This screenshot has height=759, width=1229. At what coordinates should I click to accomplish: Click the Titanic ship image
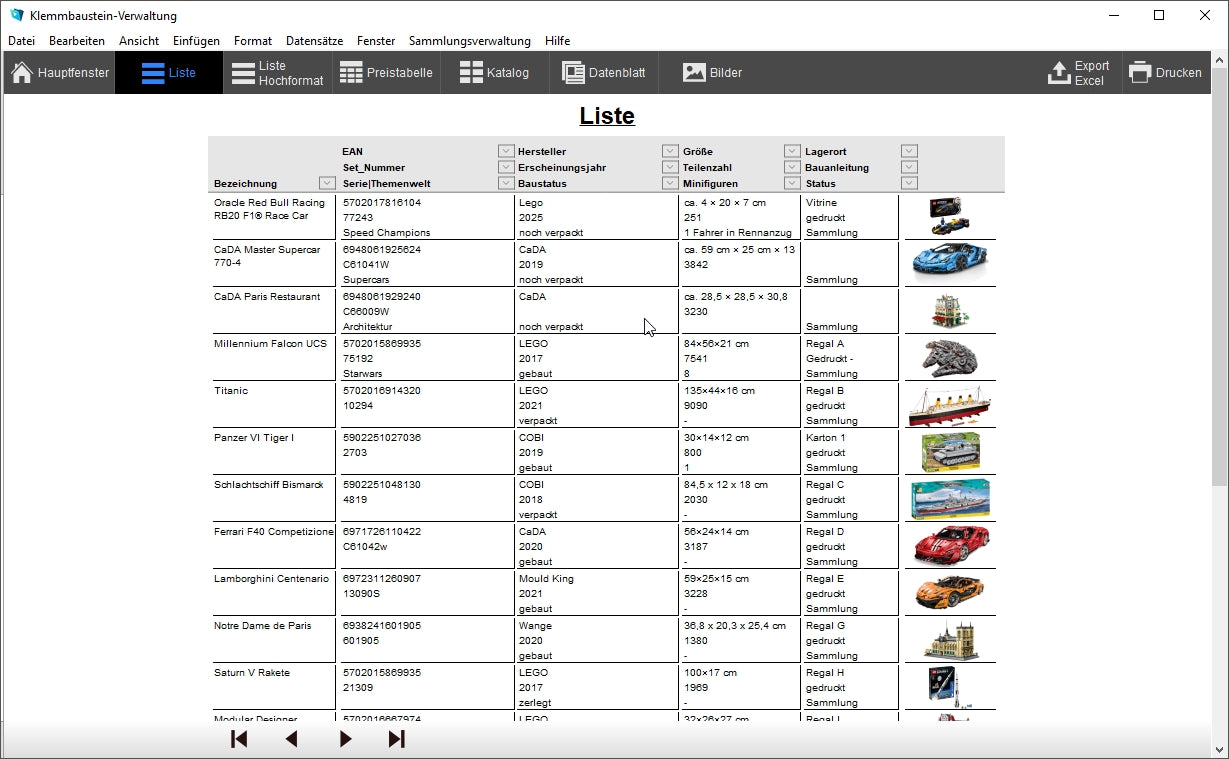949,404
